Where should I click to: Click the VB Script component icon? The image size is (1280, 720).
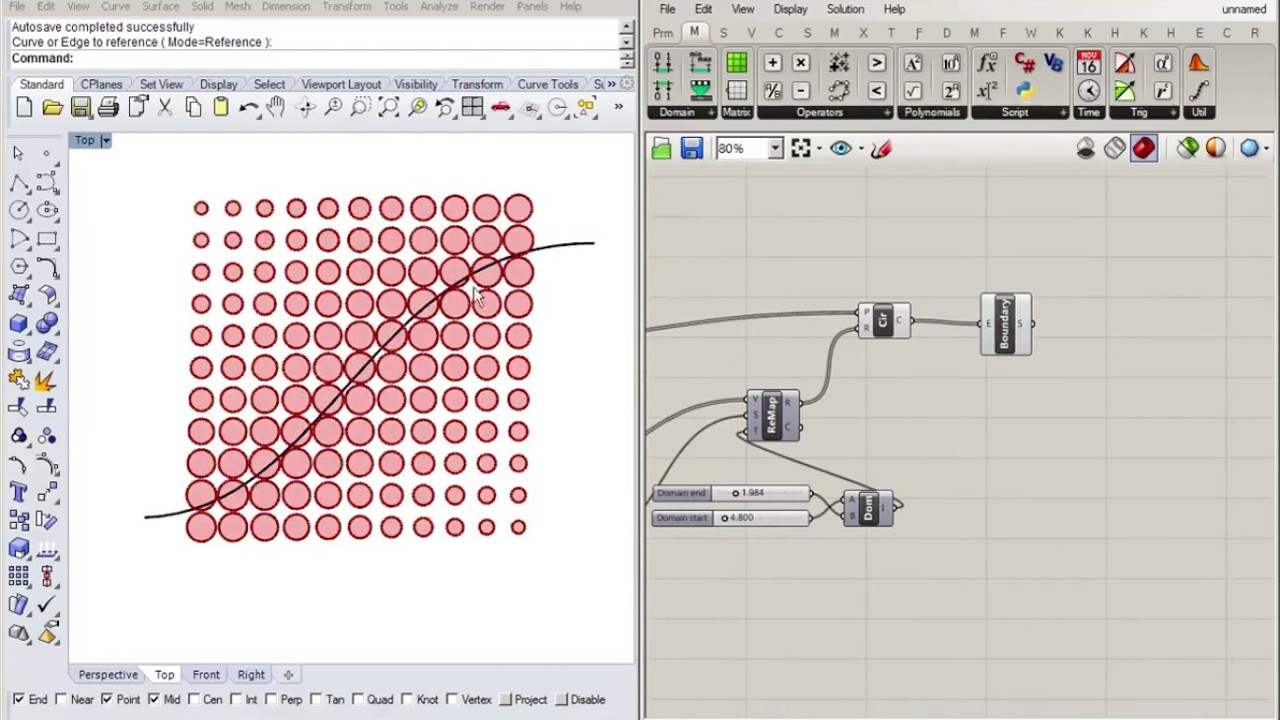click(1053, 64)
